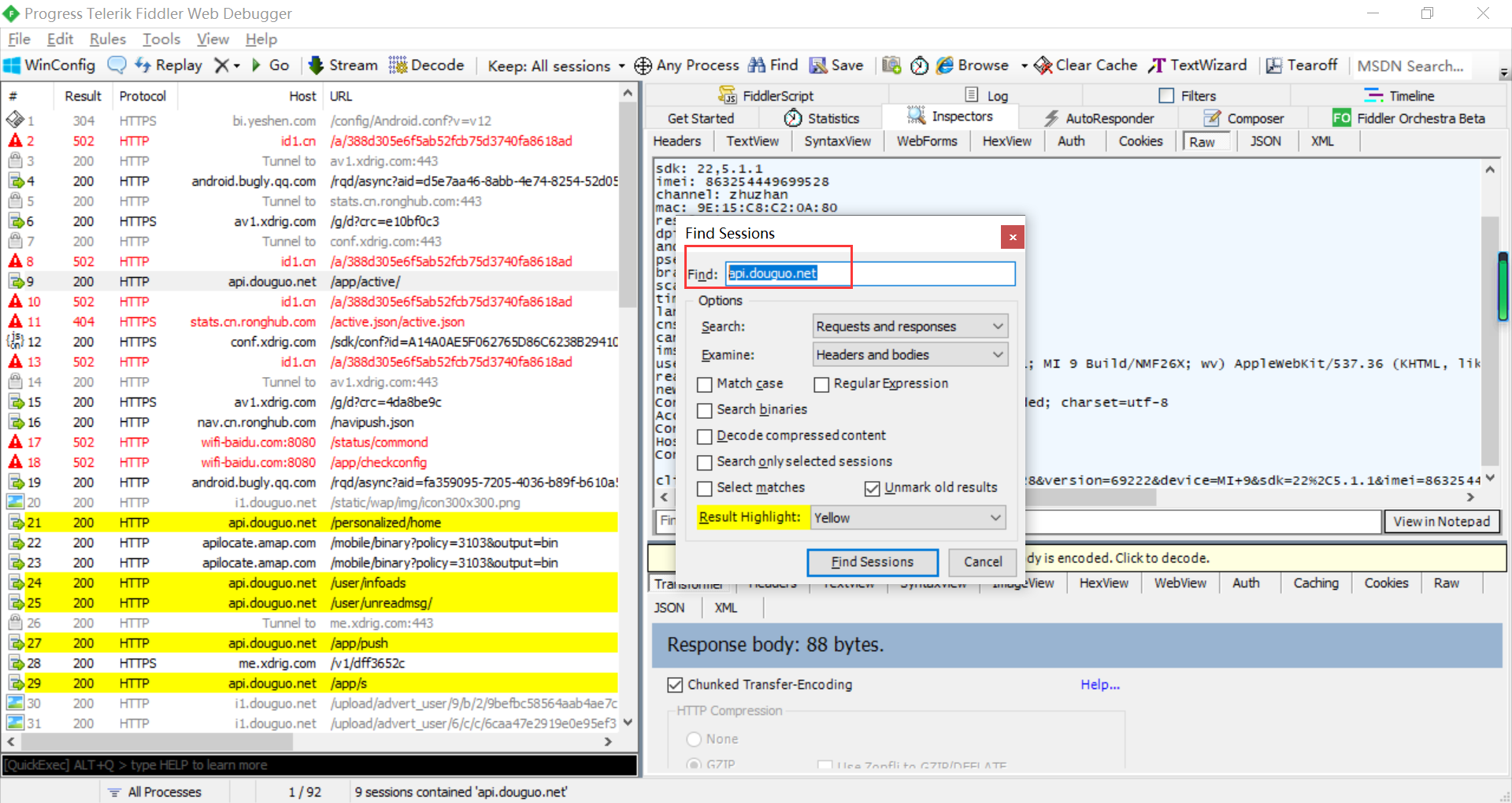Click the All Processes status bar filter
The width and height of the screenshot is (1512, 803).
[x=155, y=792]
